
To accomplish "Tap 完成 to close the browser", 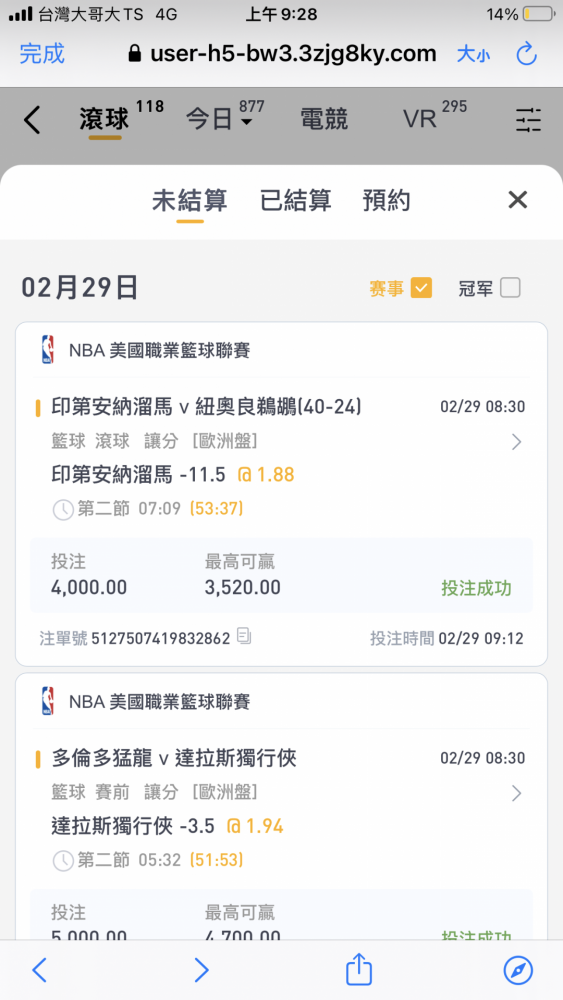I will point(42,54).
